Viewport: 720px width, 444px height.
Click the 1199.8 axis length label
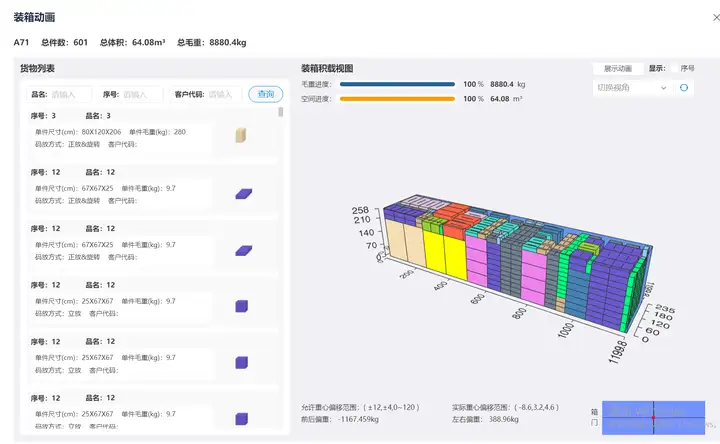click(x=617, y=352)
